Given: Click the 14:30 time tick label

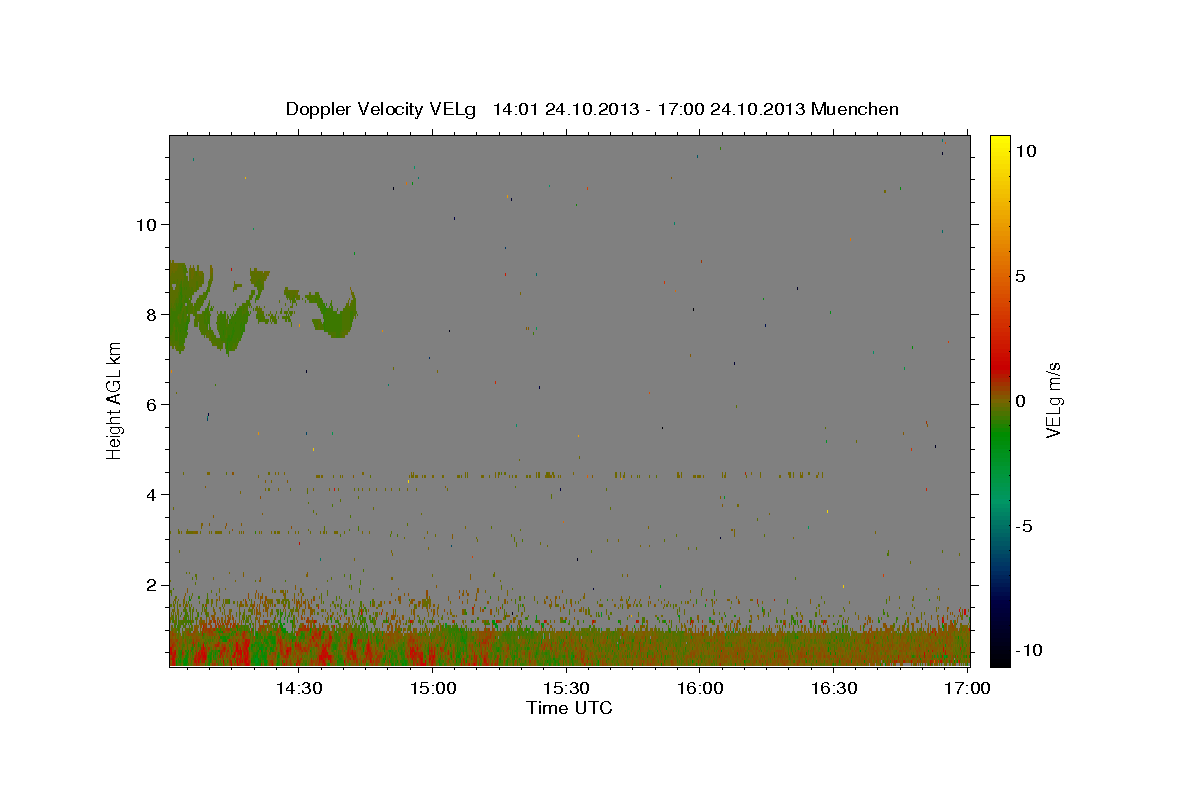Looking at the screenshot, I should click(298, 688).
